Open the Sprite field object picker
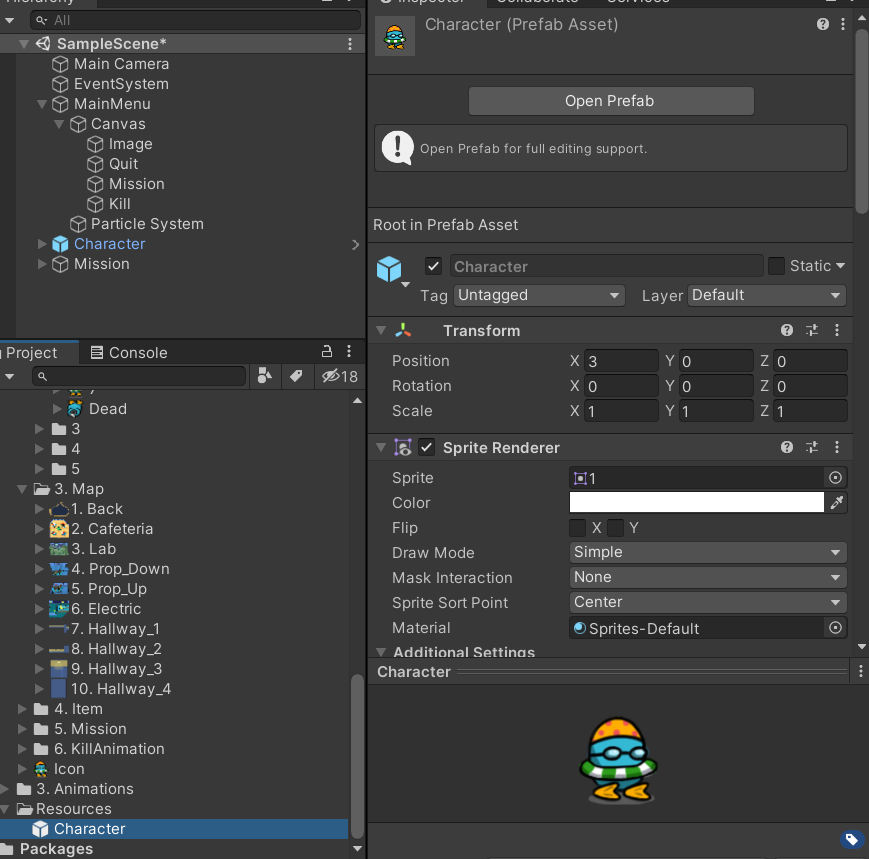 [x=835, y=477]
